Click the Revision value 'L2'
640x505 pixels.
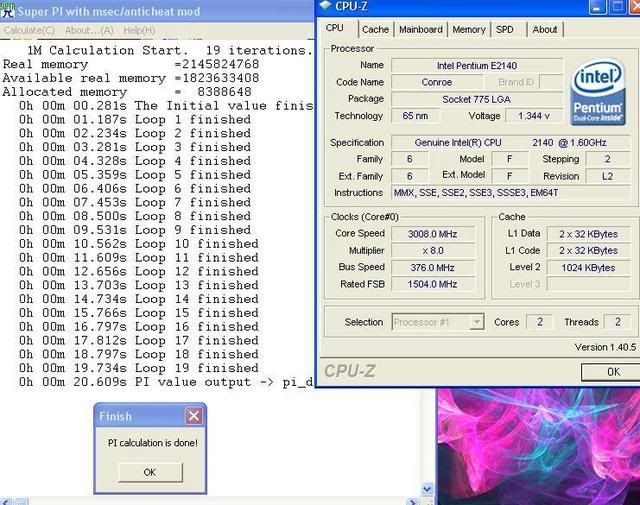point(608,176)
